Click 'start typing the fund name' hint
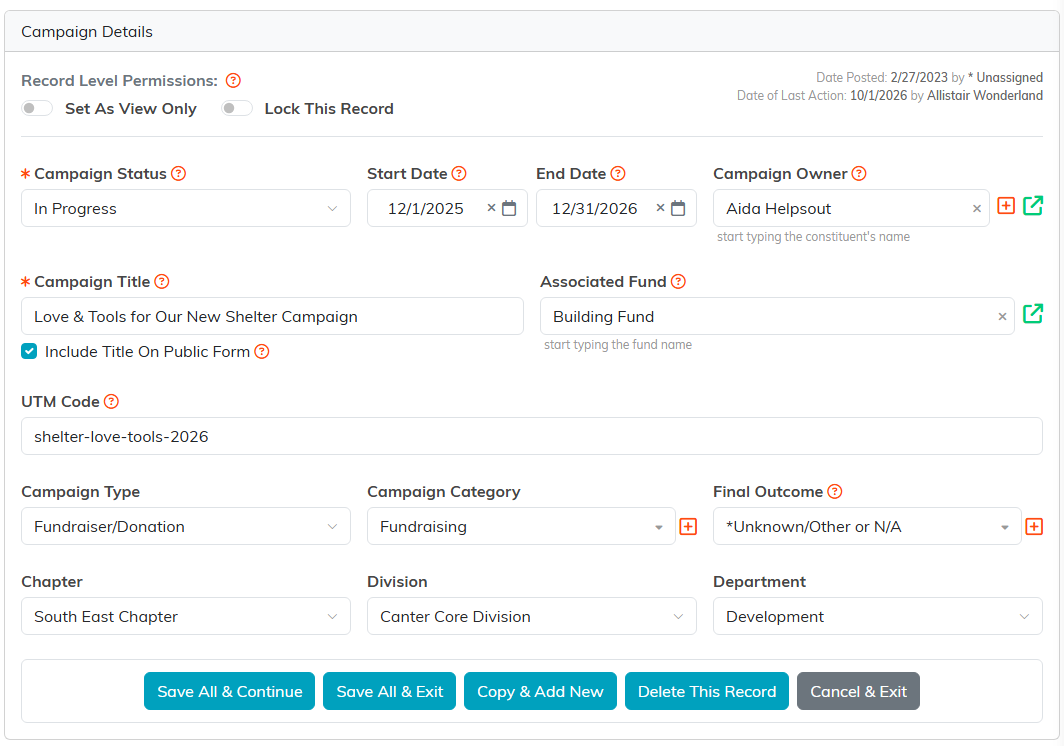The height and width of the screenshot is (746, 1064). coord(618,345)
